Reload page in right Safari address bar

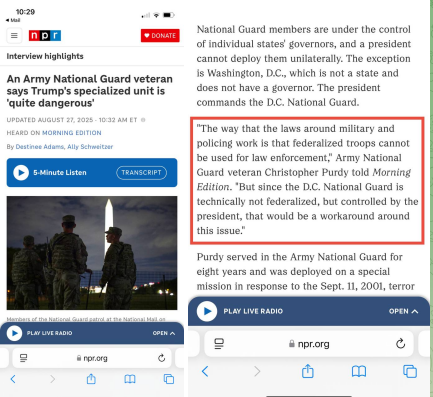click(x=400, y=343)
